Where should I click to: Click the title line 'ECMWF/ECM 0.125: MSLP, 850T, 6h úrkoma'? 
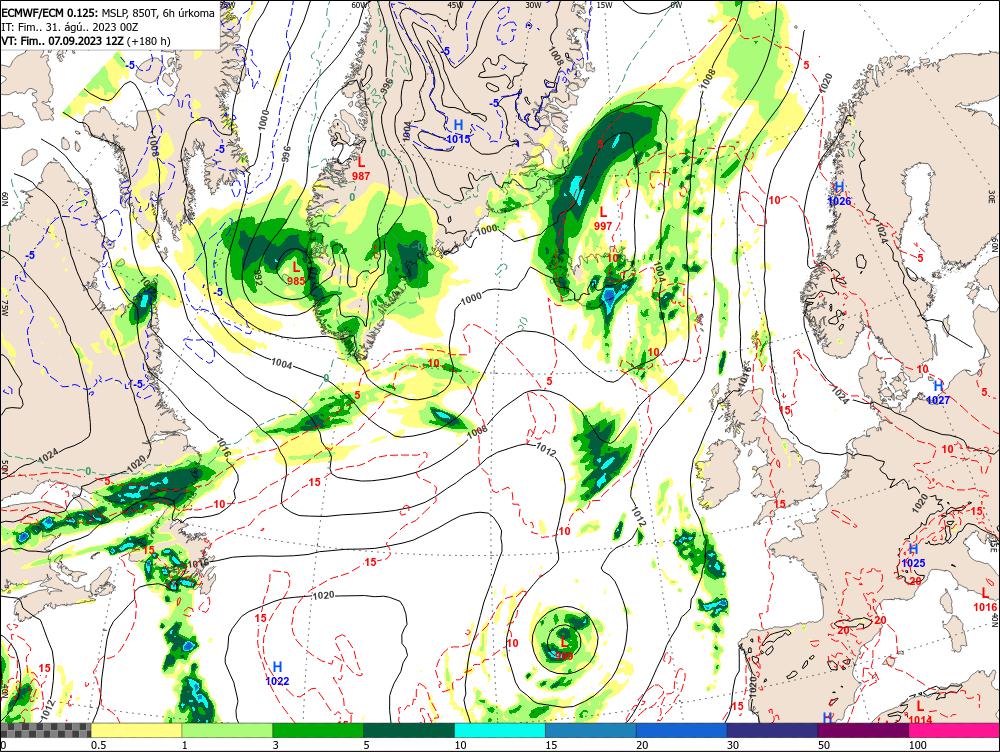pos(108,13)
